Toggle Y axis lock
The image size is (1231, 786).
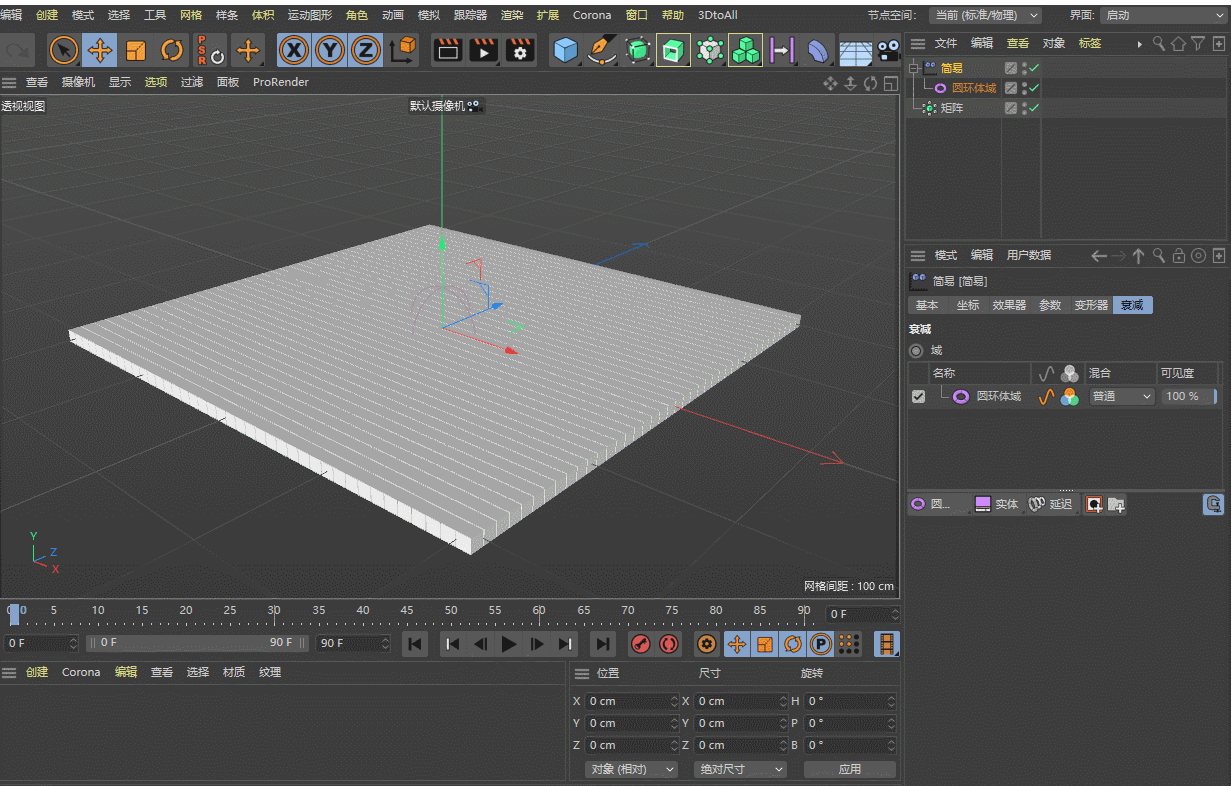[x=330, y=50]
